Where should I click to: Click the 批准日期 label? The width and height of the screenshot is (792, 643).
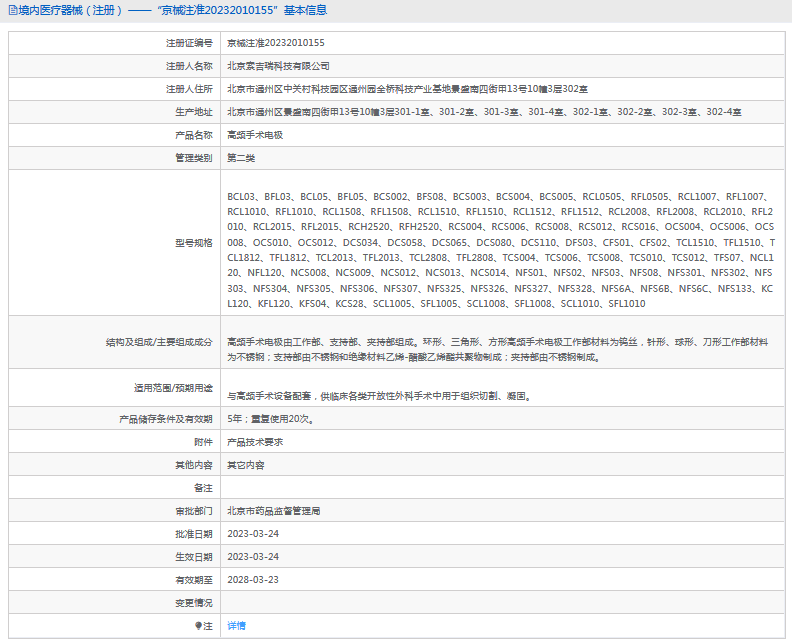[x=194, y=534]
